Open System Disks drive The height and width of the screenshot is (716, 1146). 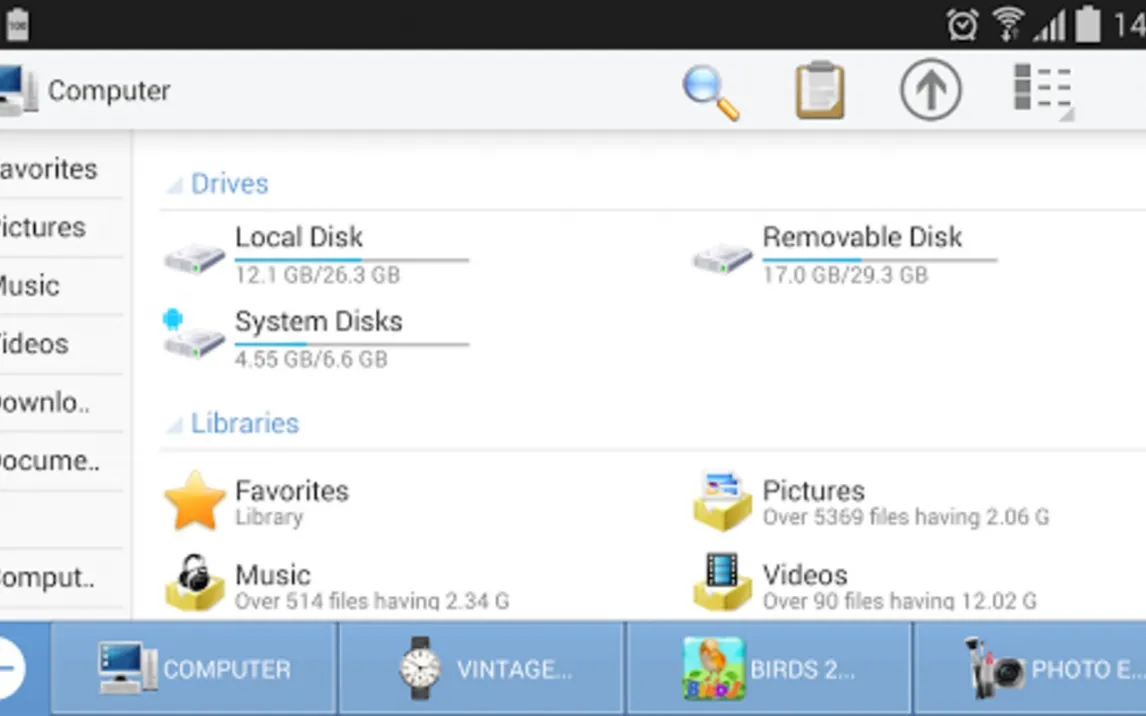318,322
